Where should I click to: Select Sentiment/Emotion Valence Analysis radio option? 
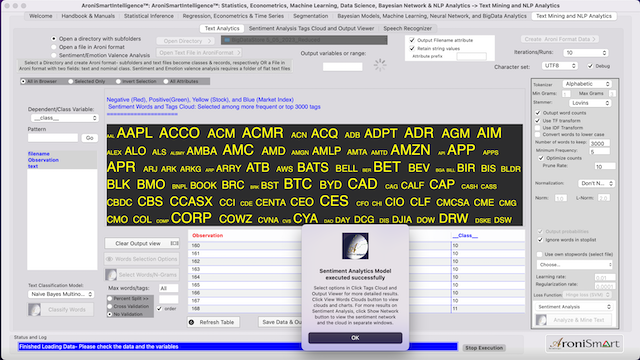54,55
